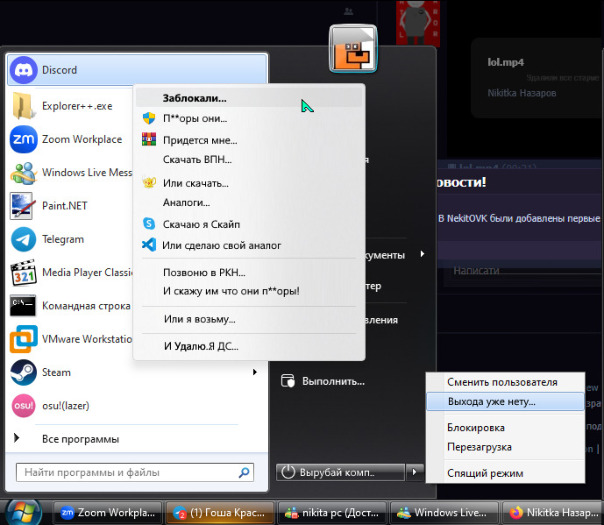604x525 pixels.
Task: Click Выполнить... in Start menu
Action: tap(333, 381)
